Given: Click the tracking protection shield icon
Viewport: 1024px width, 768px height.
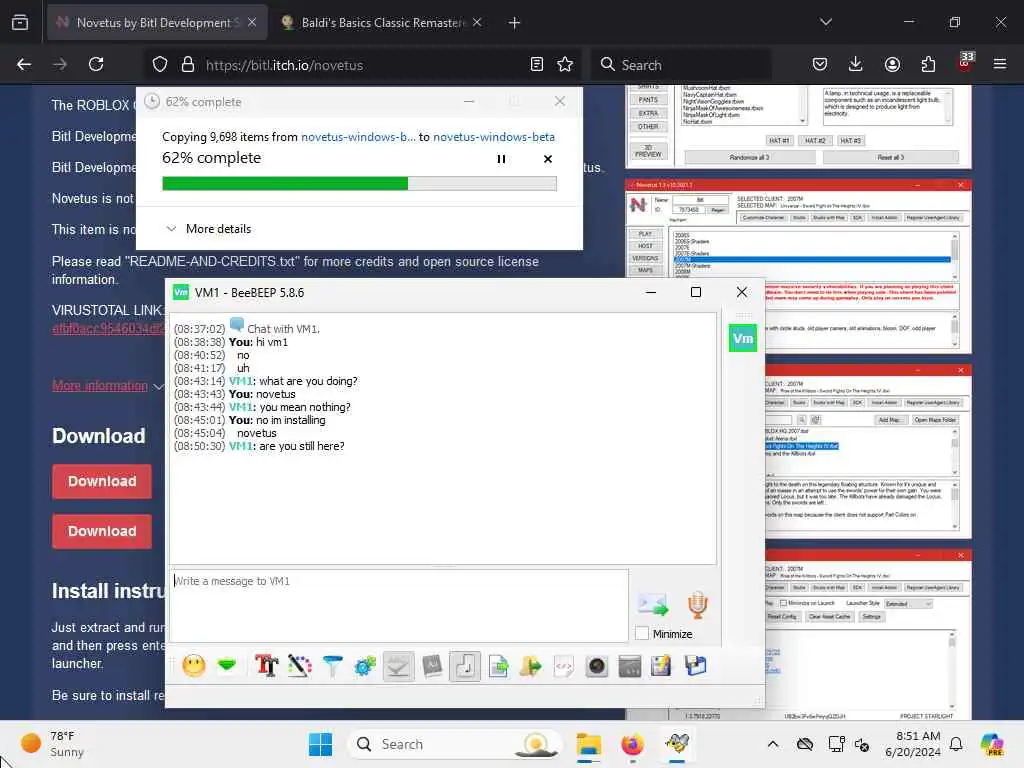Looking at the screenshot, I should point(160,64).
